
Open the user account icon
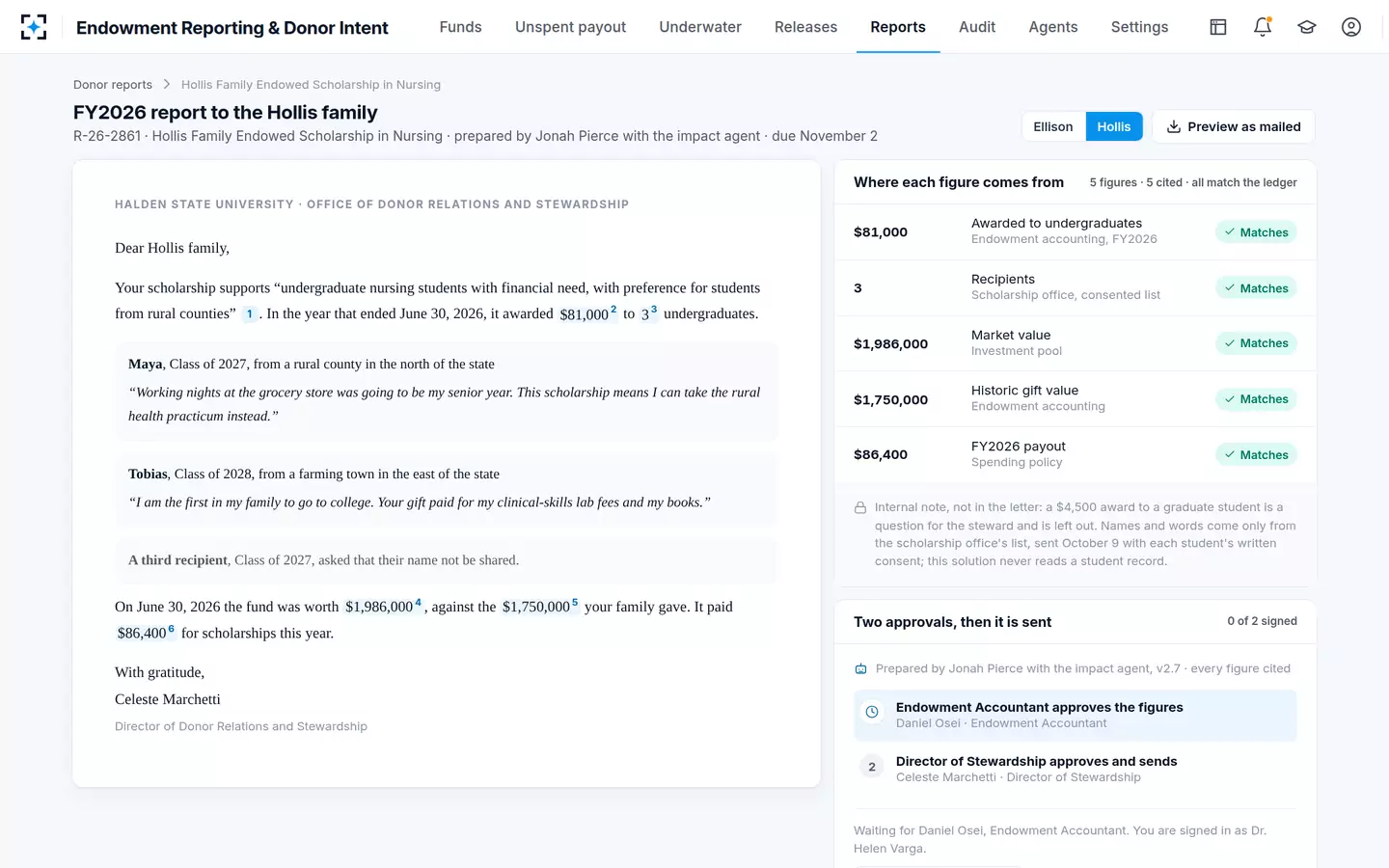[x=1351, y=27]
